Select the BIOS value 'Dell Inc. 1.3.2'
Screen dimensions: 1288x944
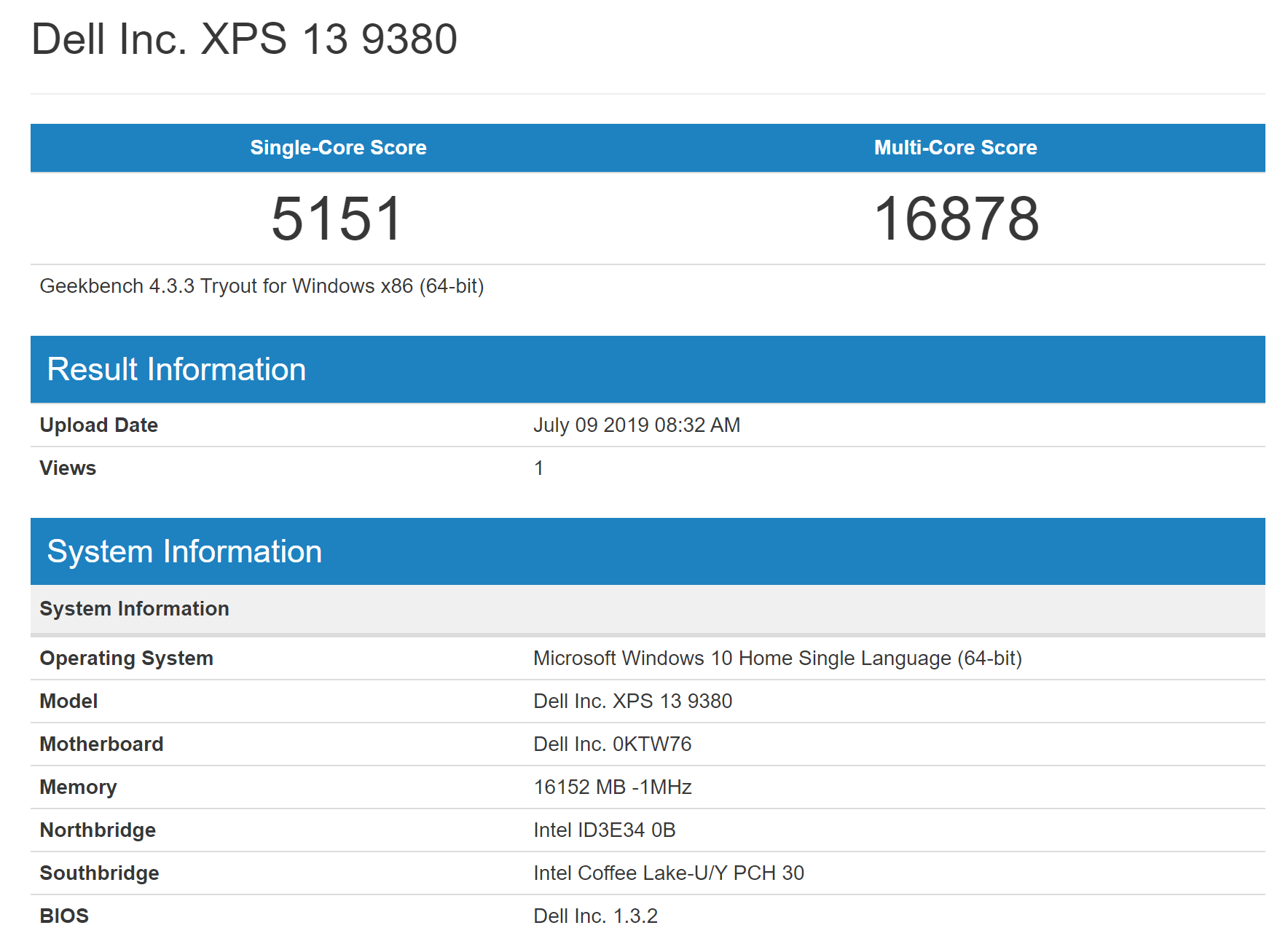(595, 916)
